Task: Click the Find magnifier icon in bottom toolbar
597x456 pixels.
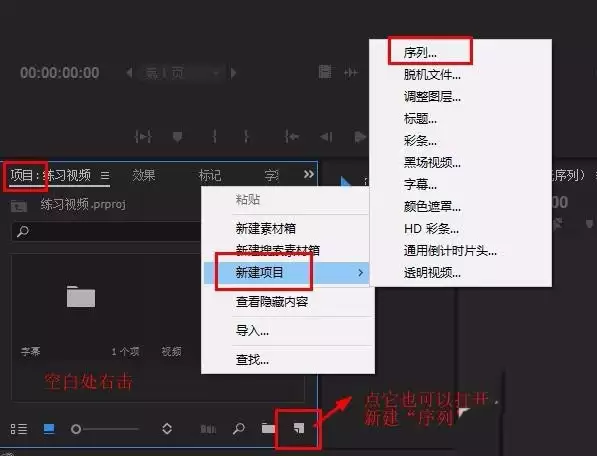Action: [x=239, y=429]
